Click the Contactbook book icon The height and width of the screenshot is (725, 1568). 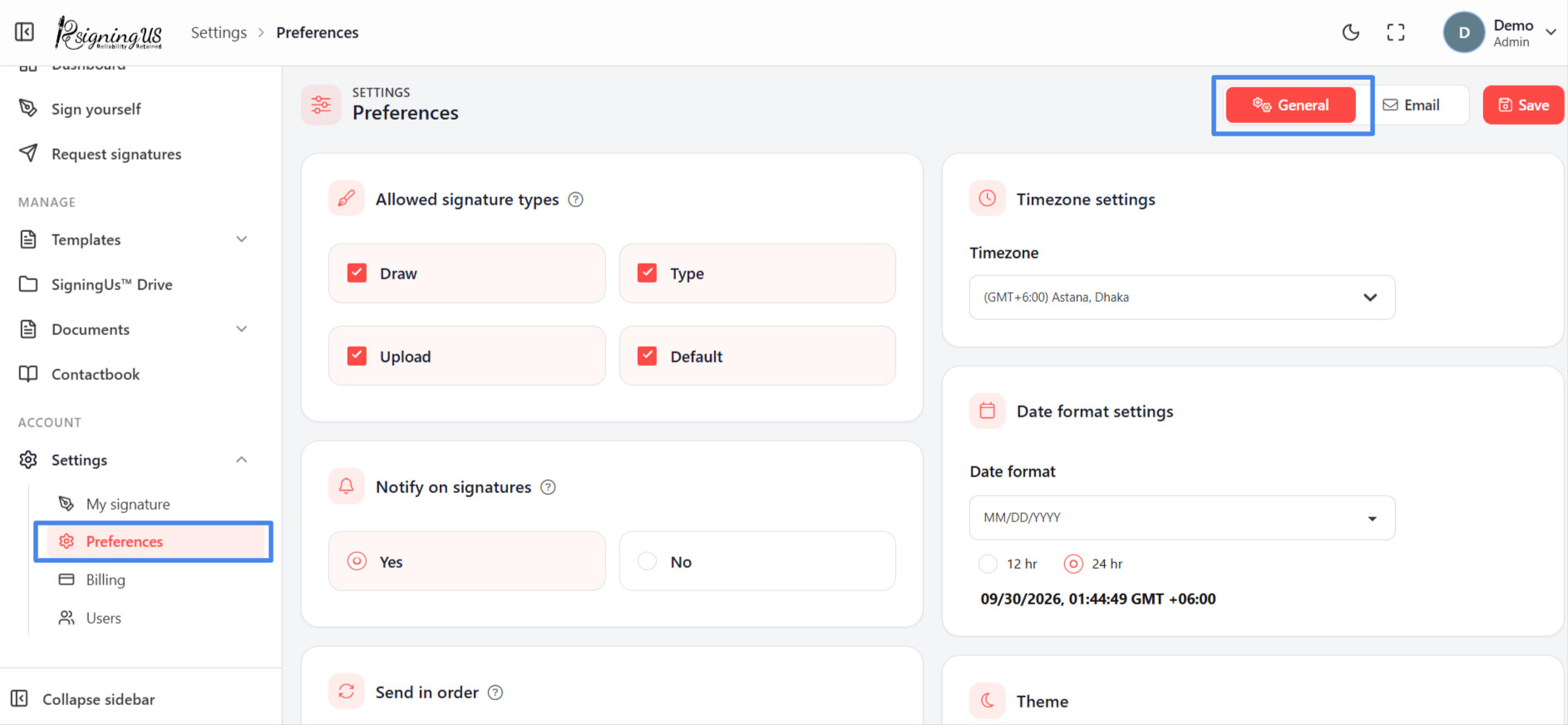coord(28,374)
